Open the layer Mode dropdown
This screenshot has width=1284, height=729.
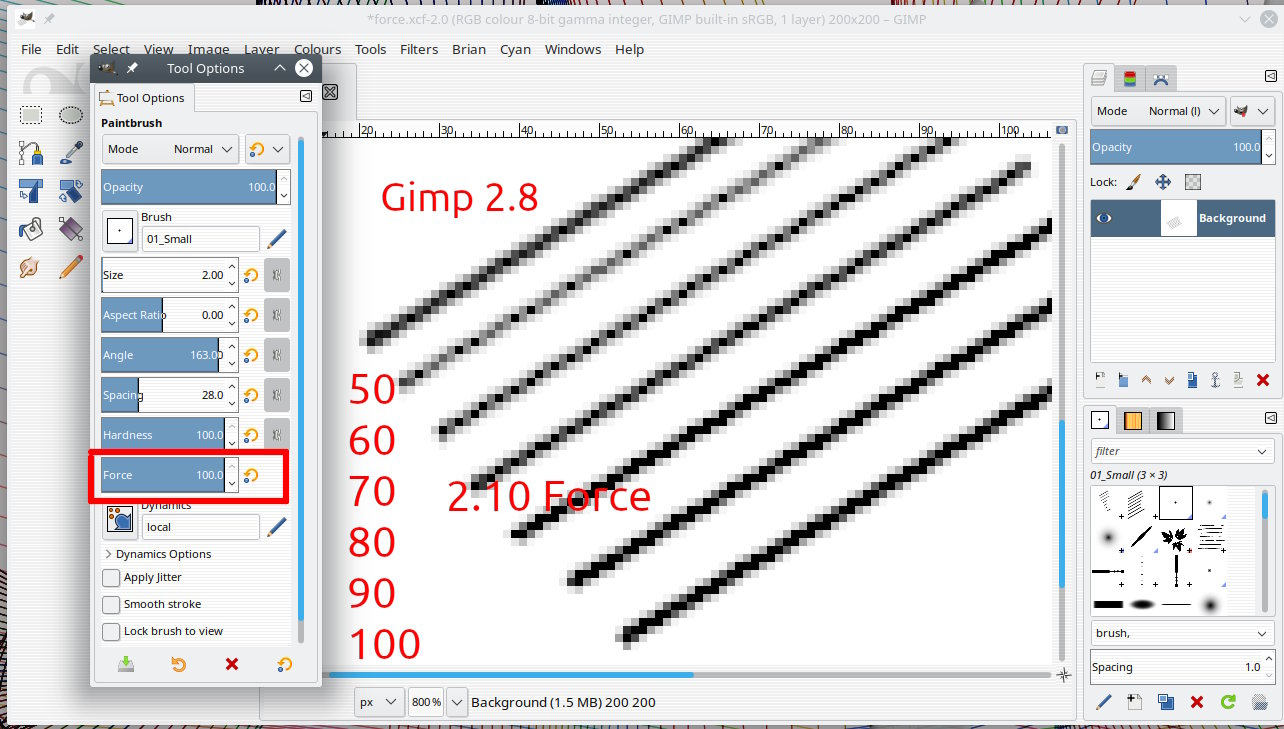pyautogui.click(x=1157, y=111)
